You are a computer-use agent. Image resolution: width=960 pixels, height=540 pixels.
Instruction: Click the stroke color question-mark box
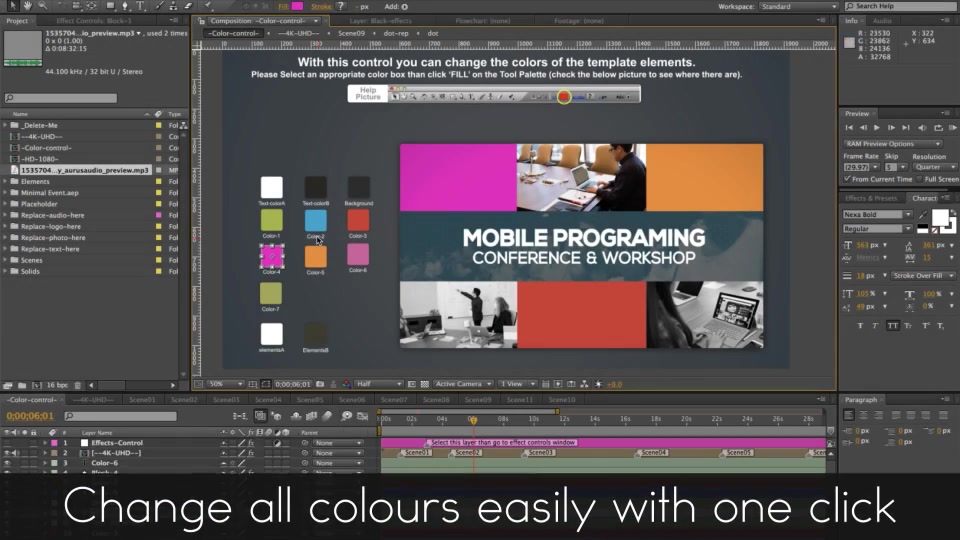point(340,6)
